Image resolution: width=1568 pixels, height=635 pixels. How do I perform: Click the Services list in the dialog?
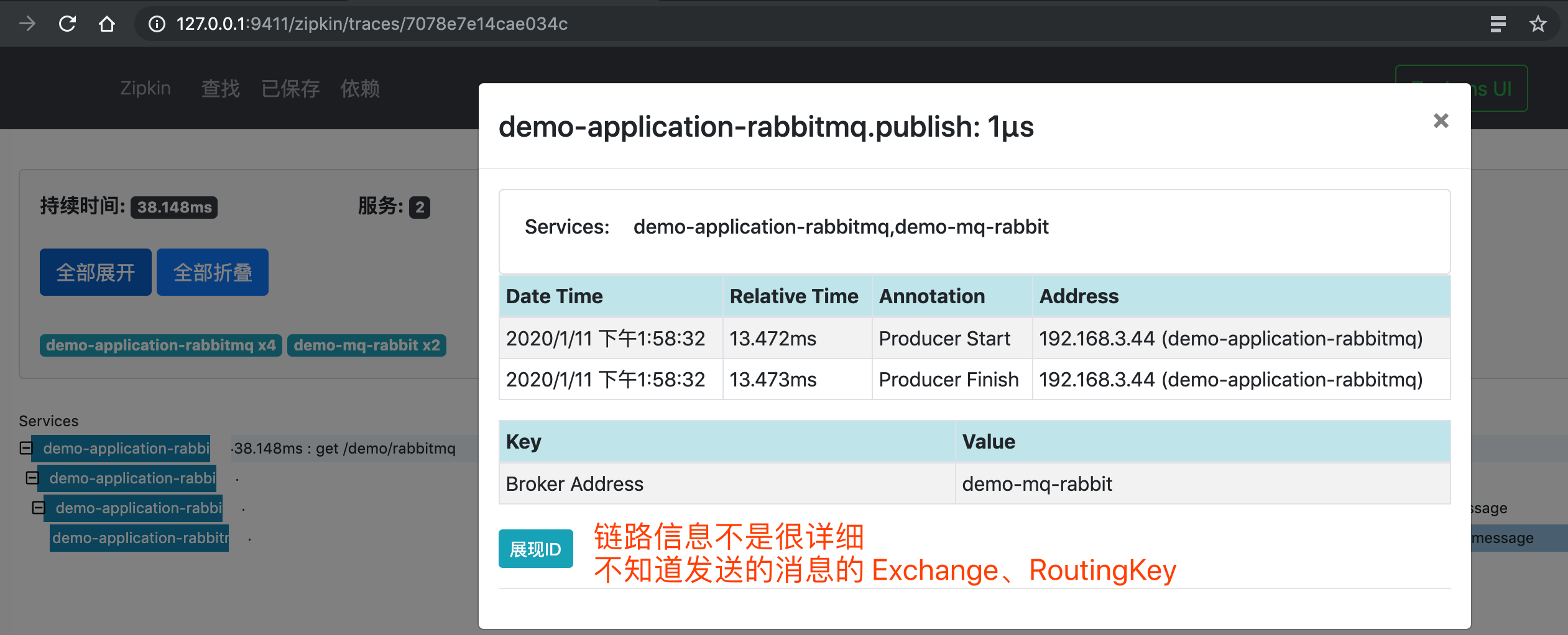841,227
